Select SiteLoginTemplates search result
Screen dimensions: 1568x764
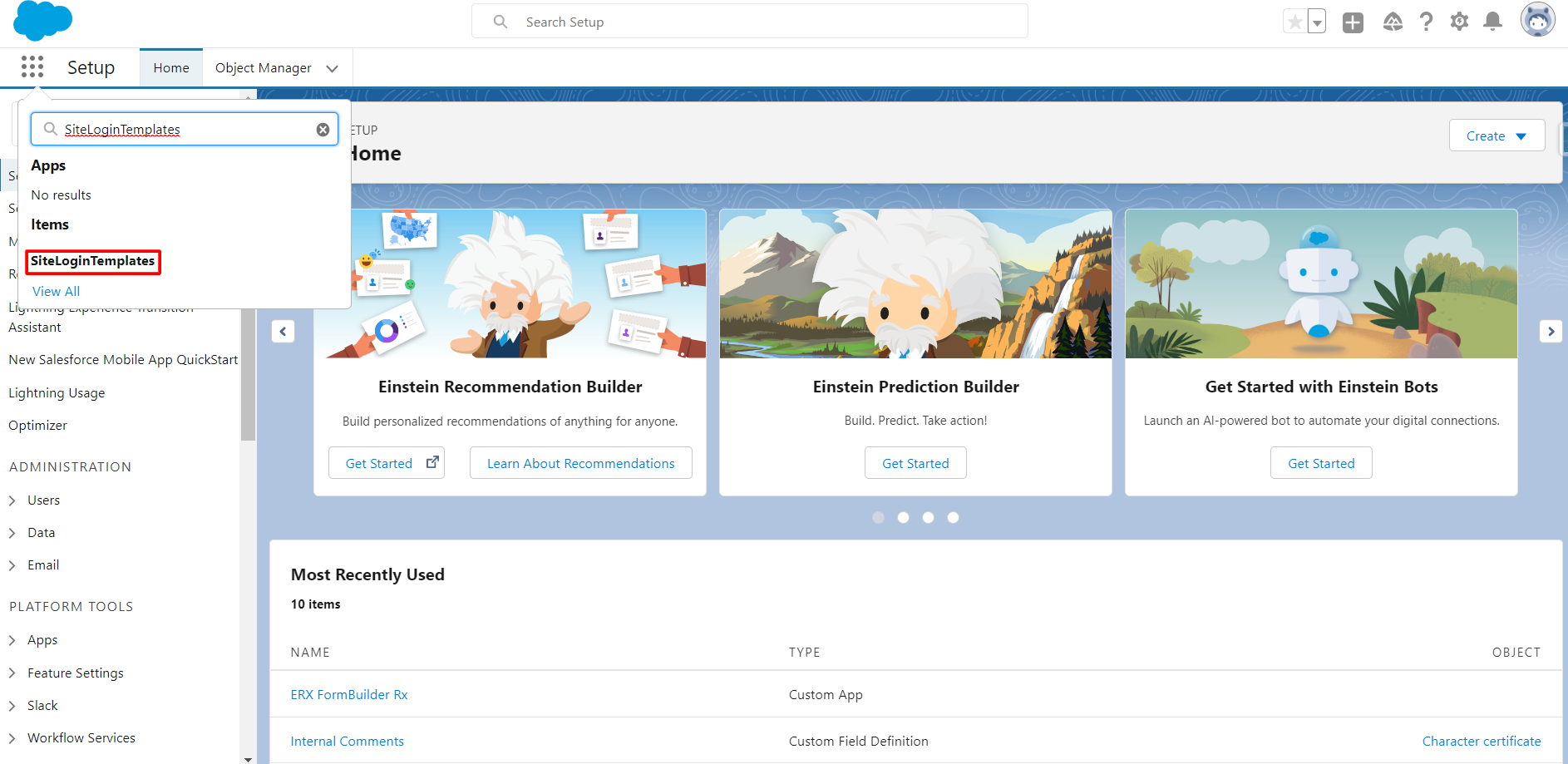[93, 261]
